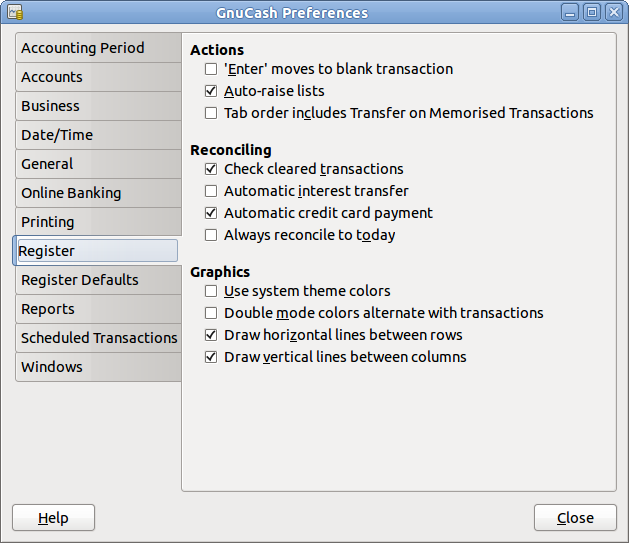Click the GnuCash title bar icon

click(15, 12)
